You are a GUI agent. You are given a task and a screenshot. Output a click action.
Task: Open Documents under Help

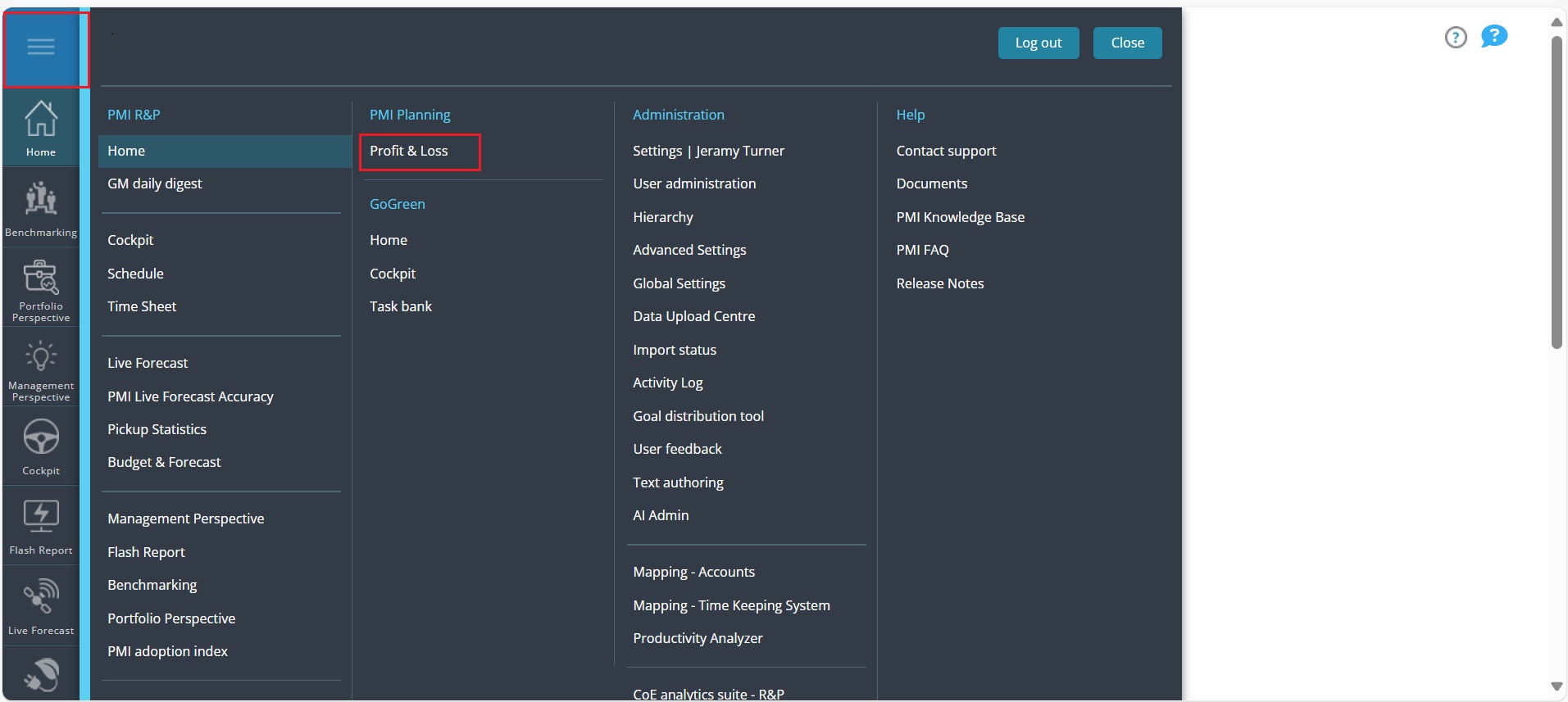point(931,183)
